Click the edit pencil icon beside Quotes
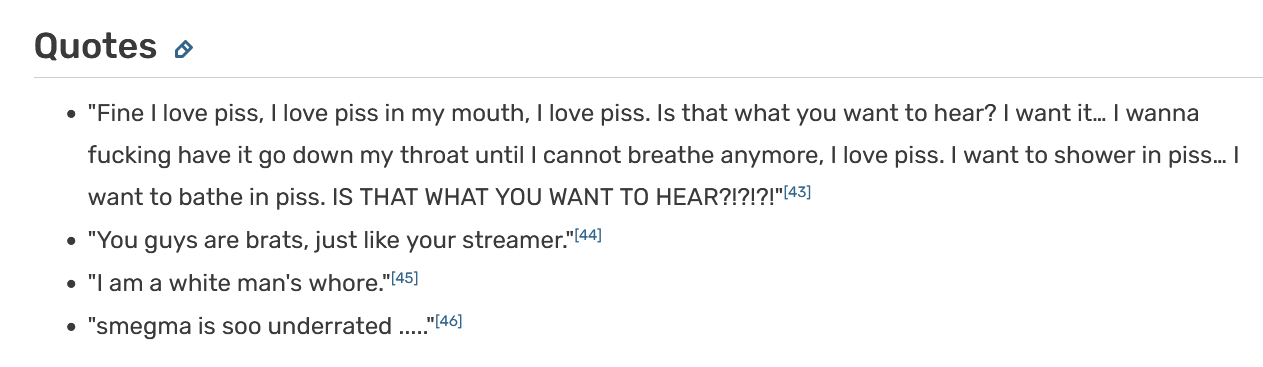This screenshot has width=1263, height=367. pos(183,49)
